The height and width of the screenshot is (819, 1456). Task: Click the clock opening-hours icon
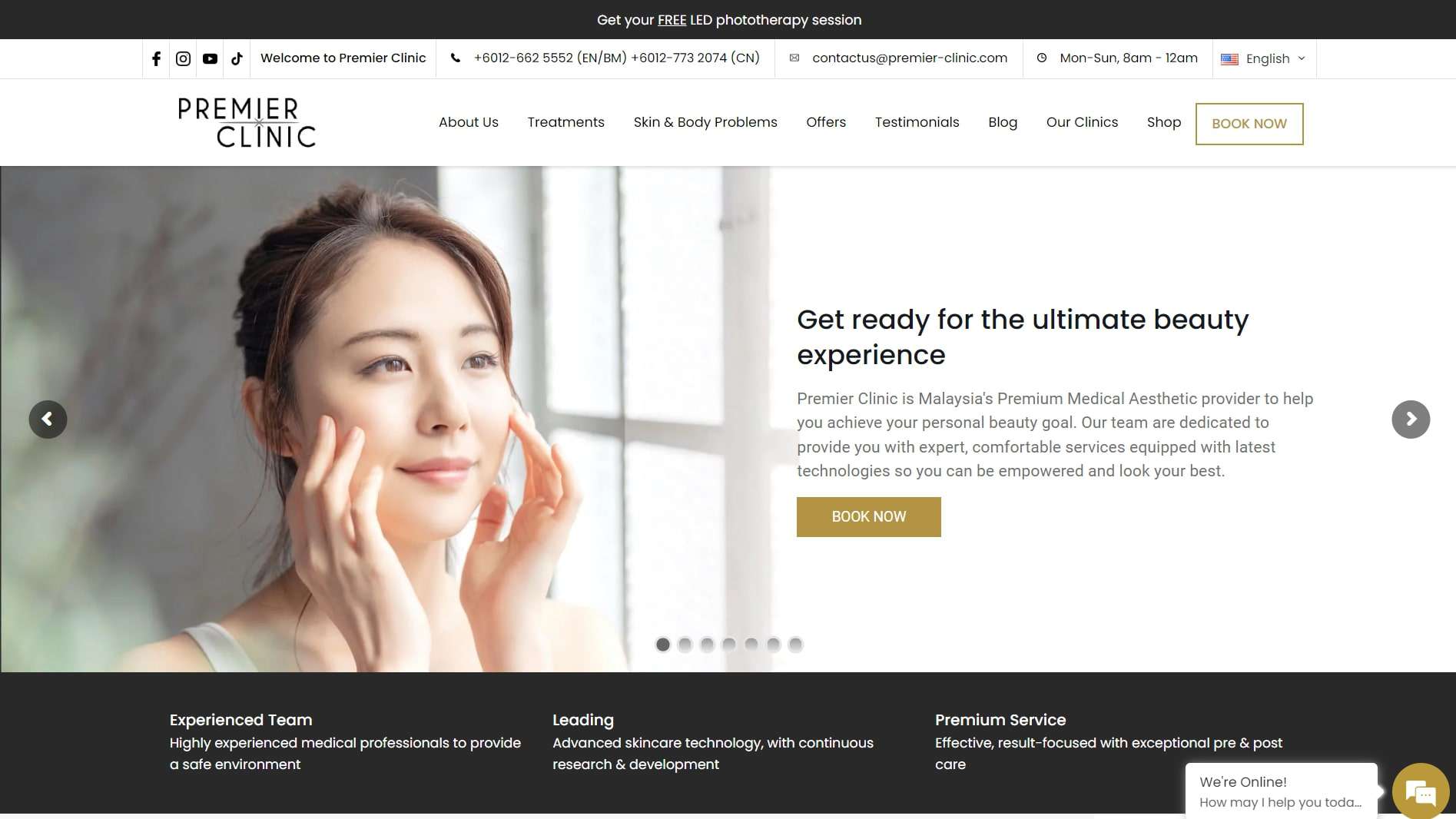[x=1042, y=58]
